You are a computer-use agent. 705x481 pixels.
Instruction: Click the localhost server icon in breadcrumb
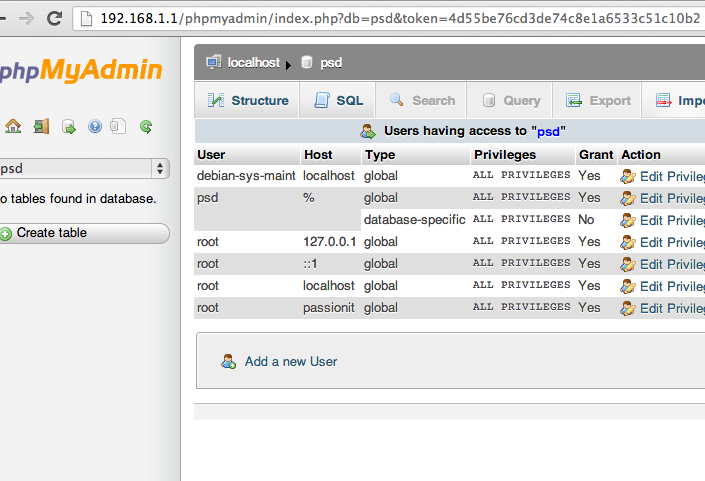click(214, 62)
